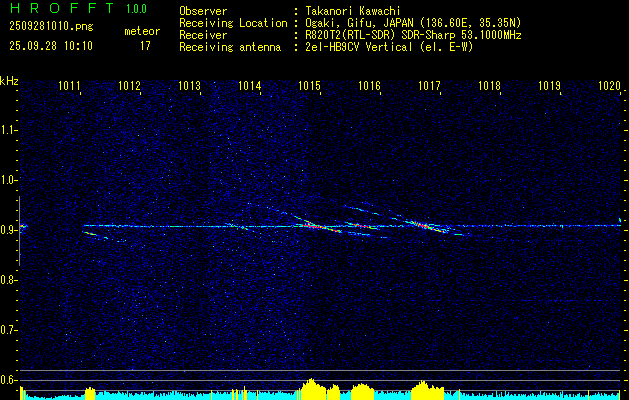Click the 1015 time axis label
The width and height of the screenshot is (629, 400).
coord(309,85)
